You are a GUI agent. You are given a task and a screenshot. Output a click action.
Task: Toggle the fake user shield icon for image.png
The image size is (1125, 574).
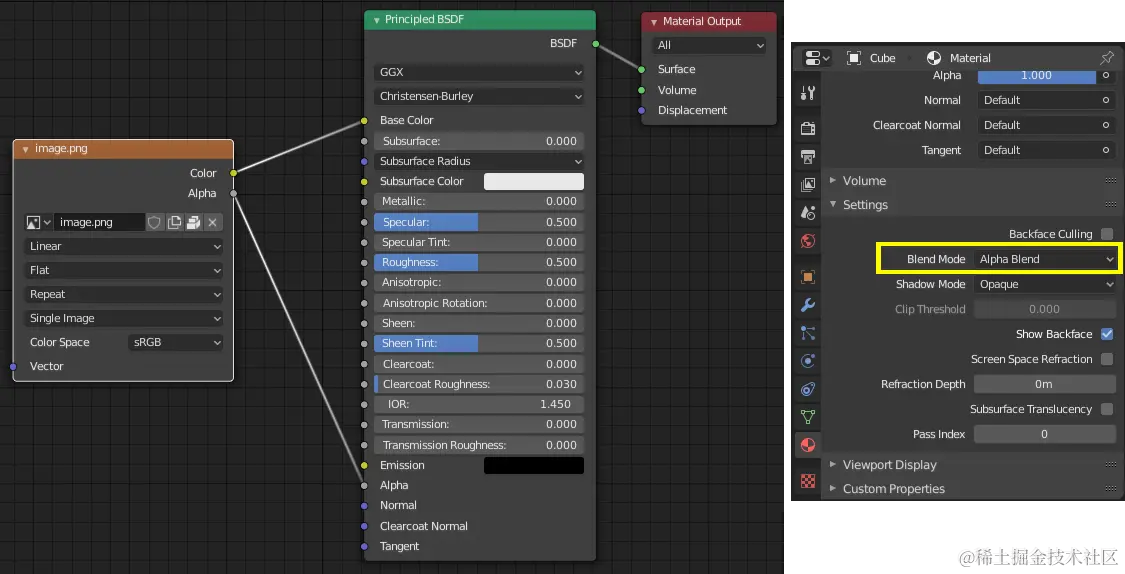pyautogui.click(x=154, y=222)
